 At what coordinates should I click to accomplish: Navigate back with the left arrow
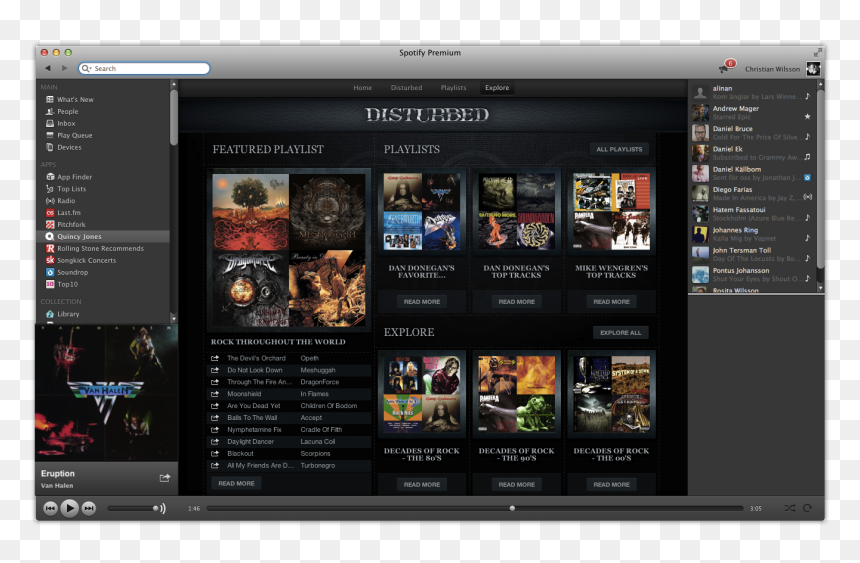pyautogui.click(x=48, y=68)
